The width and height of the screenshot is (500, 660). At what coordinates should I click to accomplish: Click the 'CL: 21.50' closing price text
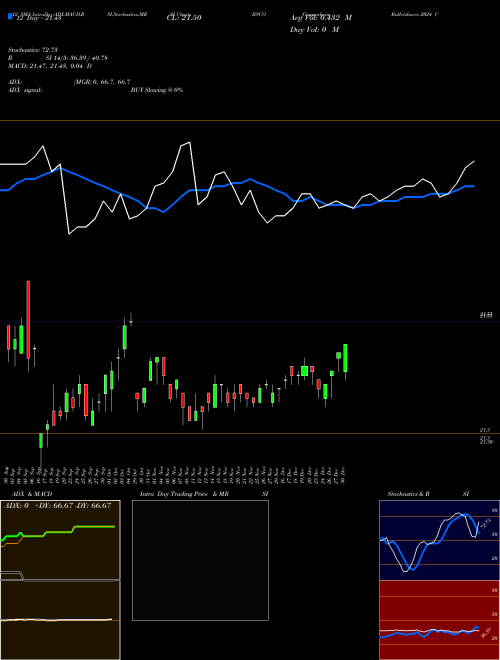184,18
